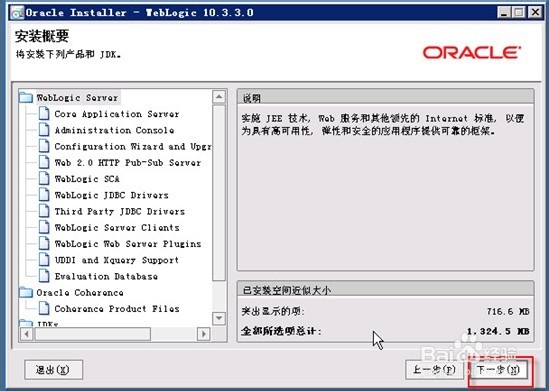Click the Core Application Server file icon

(x=44, y=114)
